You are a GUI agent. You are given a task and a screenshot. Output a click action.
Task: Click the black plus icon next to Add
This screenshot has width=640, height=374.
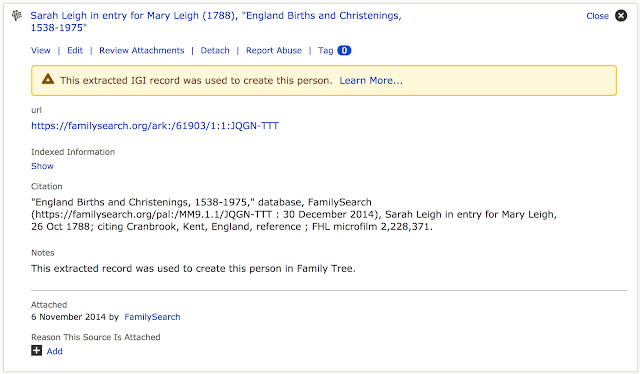[36, 350]
